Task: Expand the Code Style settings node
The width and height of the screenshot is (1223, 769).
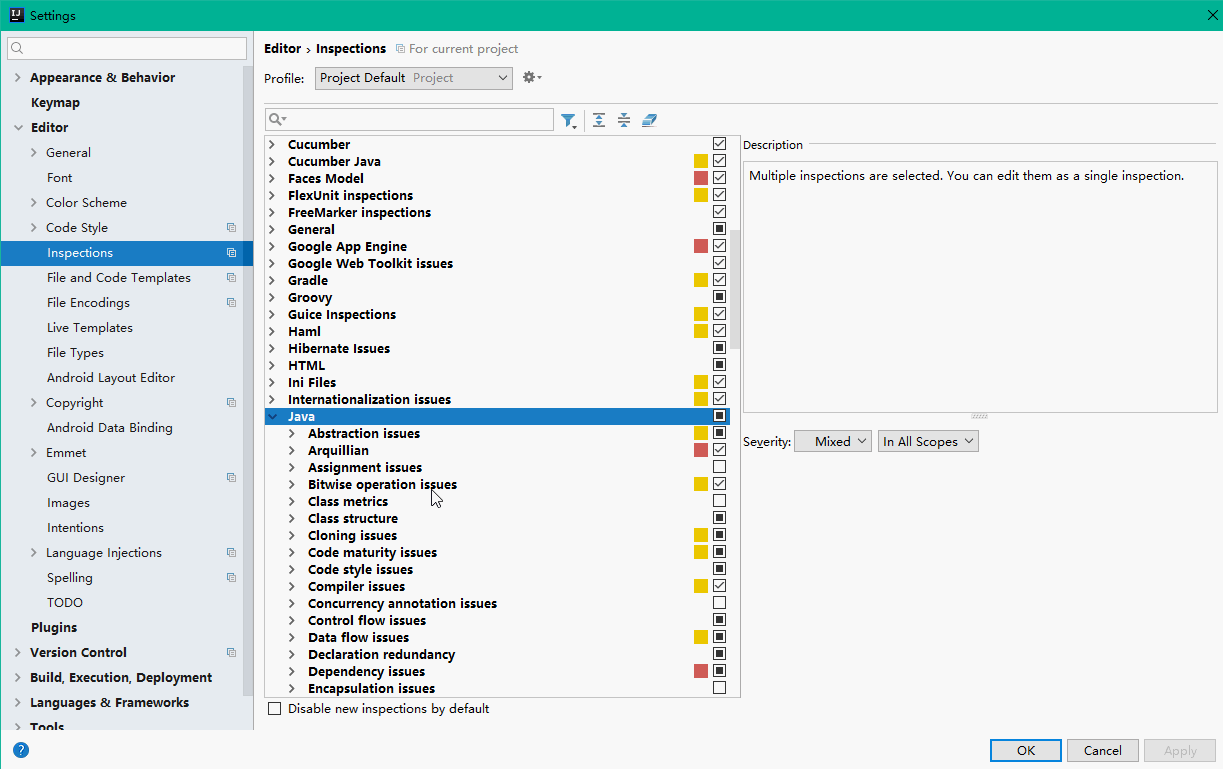Action: (34, 228)
